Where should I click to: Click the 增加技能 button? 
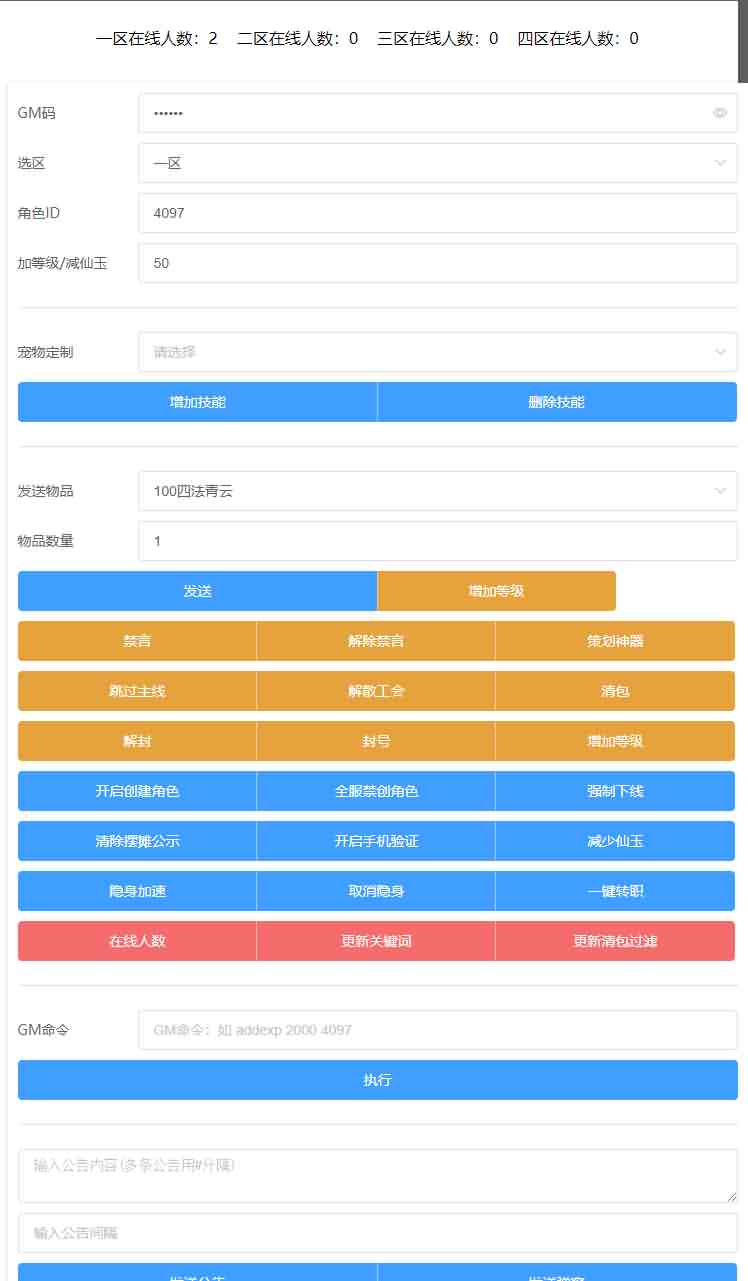pos(198,402)
